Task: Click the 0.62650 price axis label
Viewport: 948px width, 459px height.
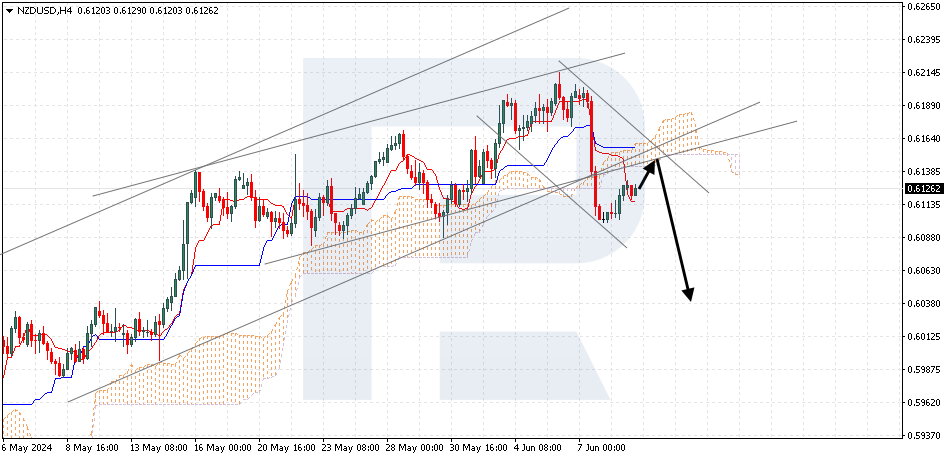Action: 925,7
